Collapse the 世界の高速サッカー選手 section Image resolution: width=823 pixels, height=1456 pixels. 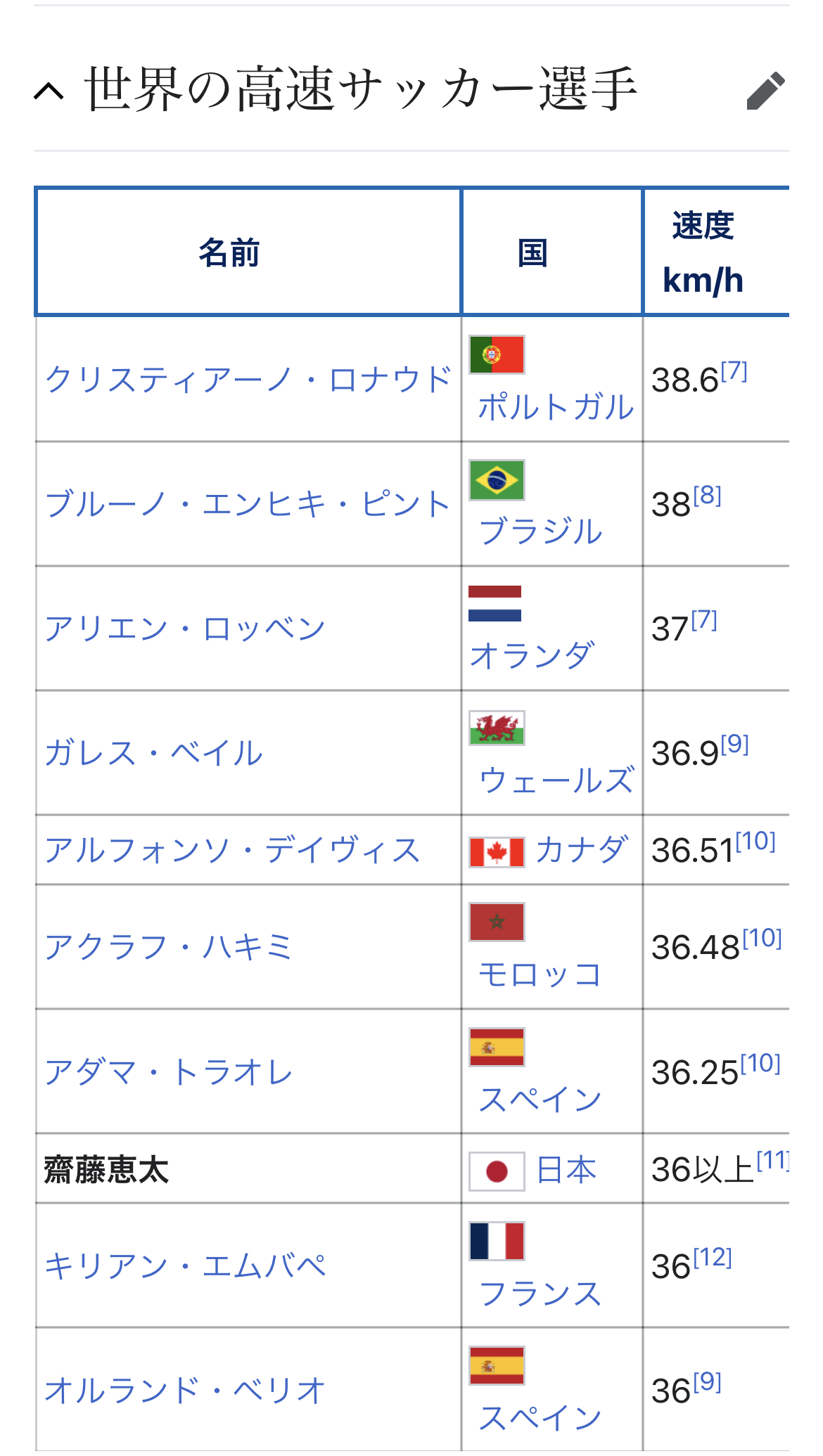pos(49,91)
